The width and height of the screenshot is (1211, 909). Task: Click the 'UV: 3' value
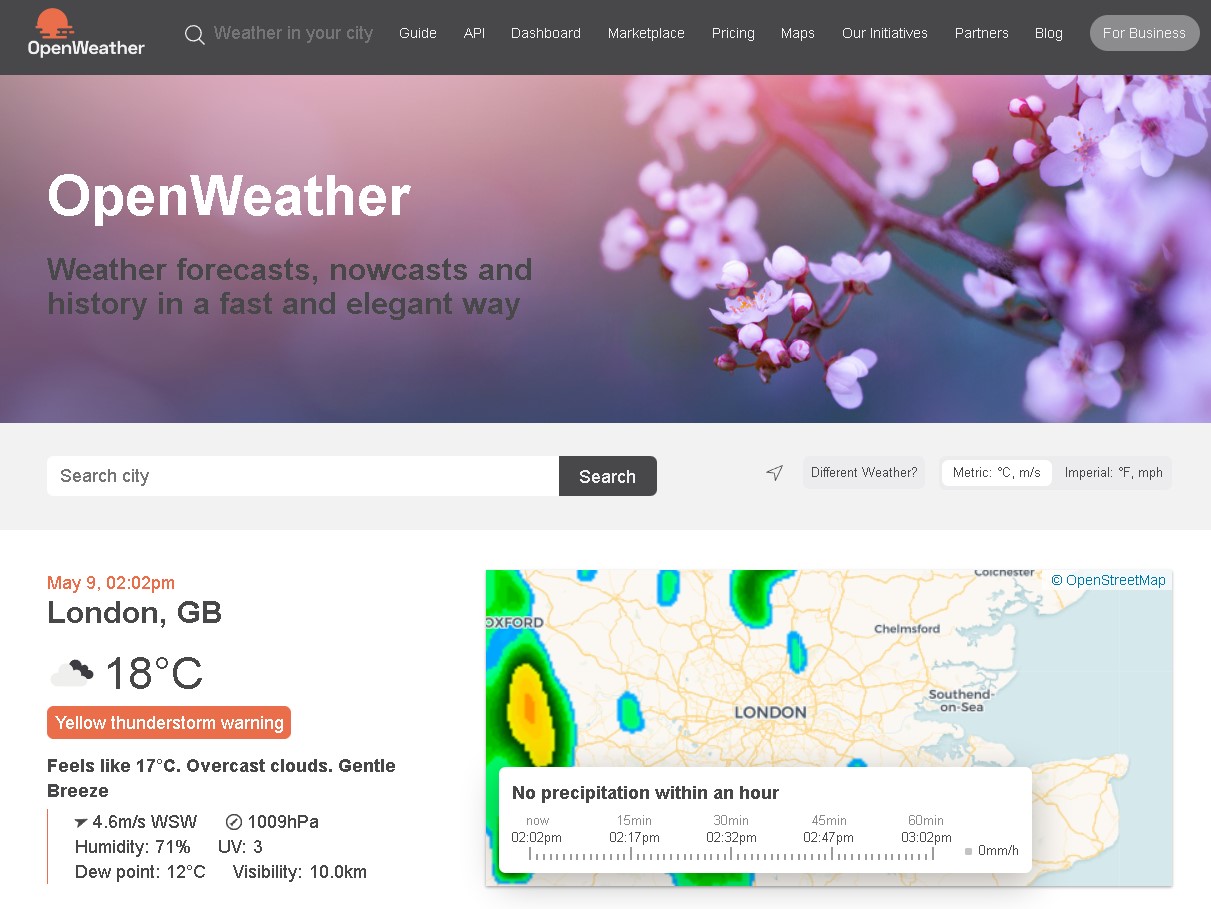pos(240,847)
